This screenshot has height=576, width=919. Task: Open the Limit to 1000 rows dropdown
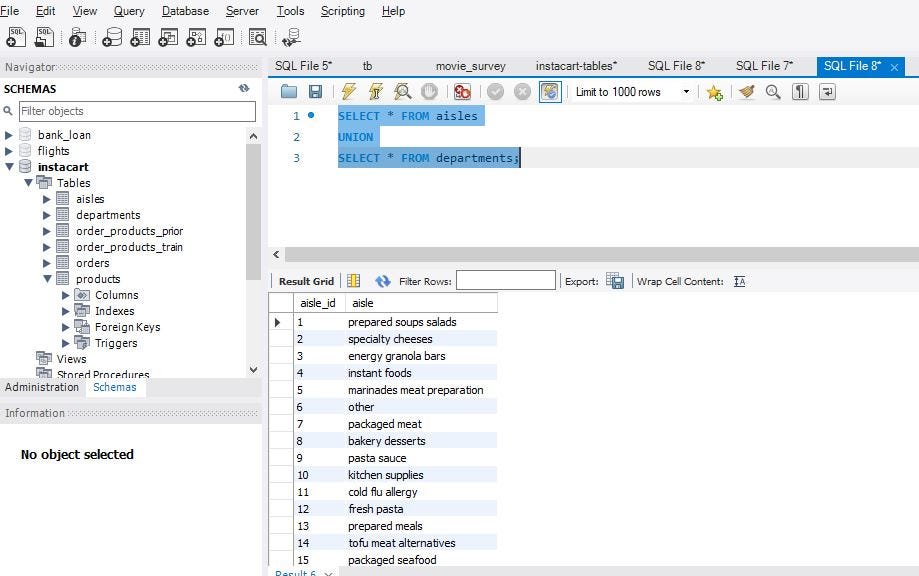tap(686, 91)
